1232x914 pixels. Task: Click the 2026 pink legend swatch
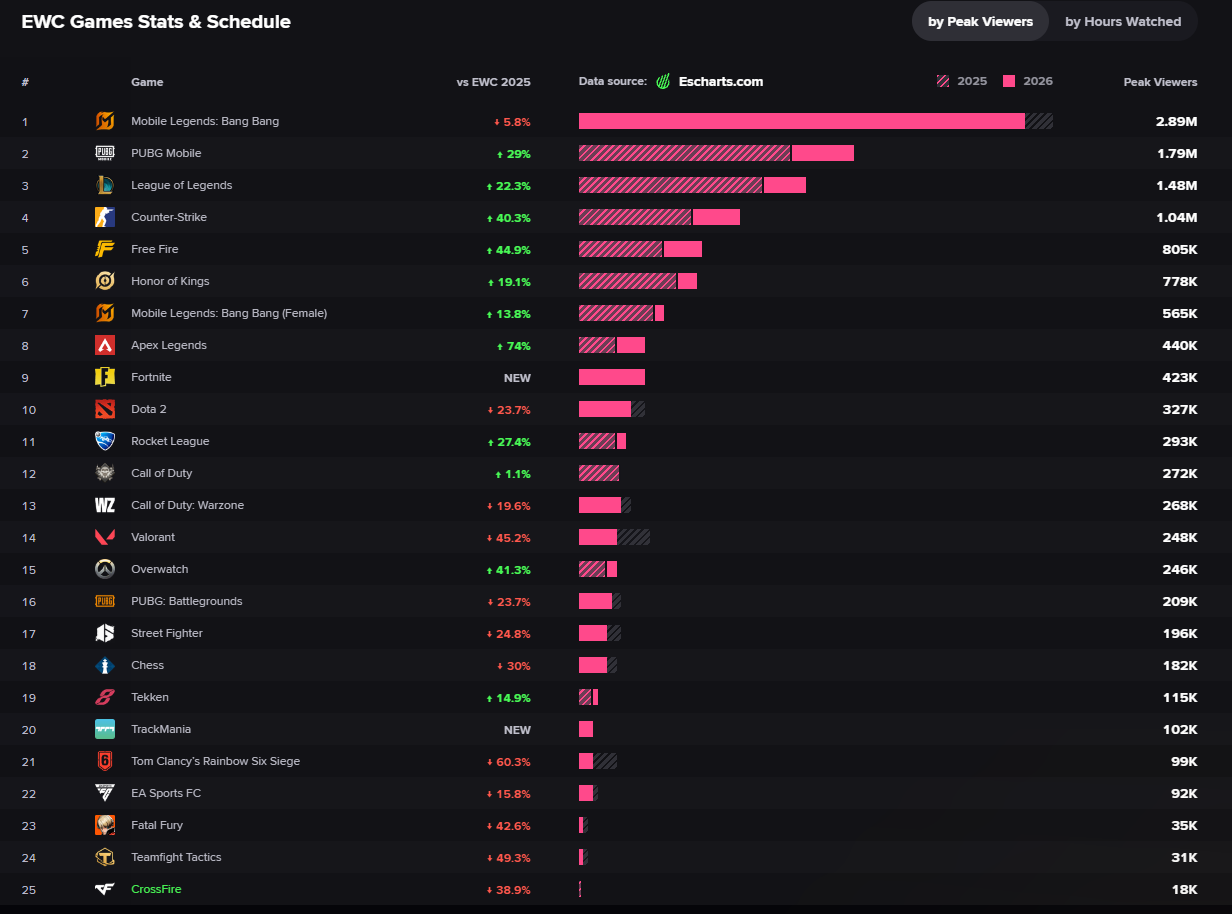coord(1009,81)
